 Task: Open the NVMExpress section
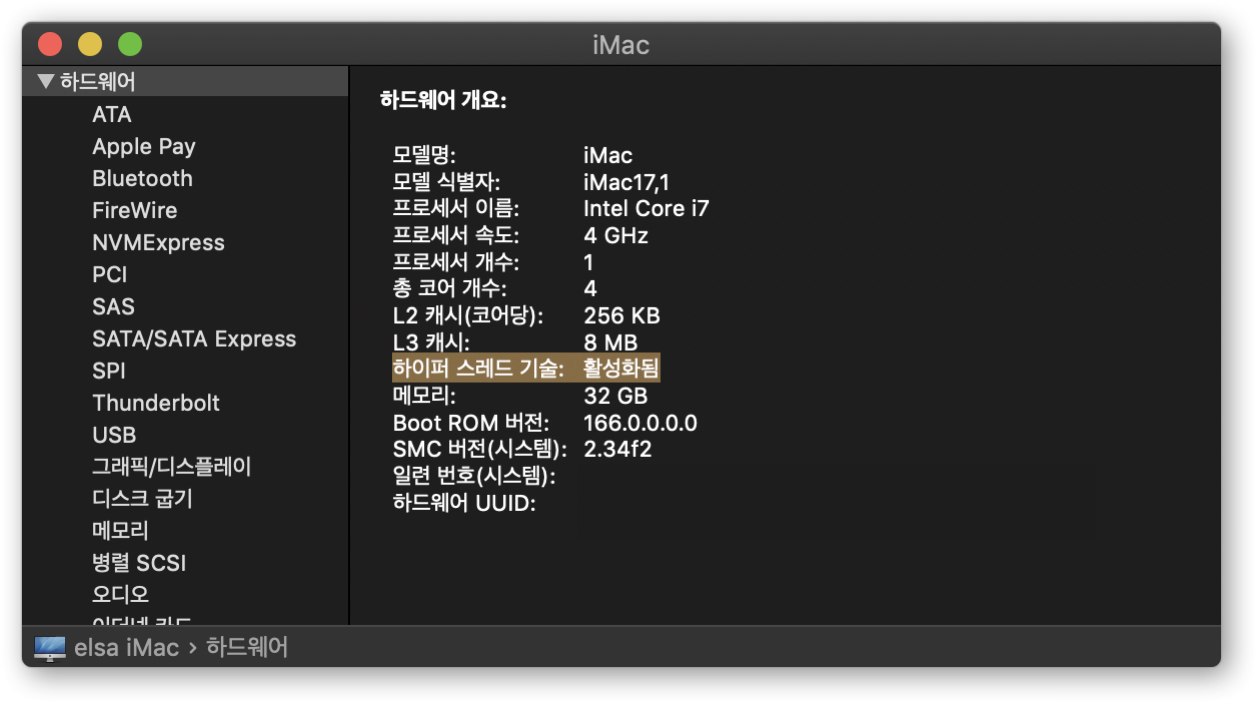pyautogui.click(x=158, y=242)
